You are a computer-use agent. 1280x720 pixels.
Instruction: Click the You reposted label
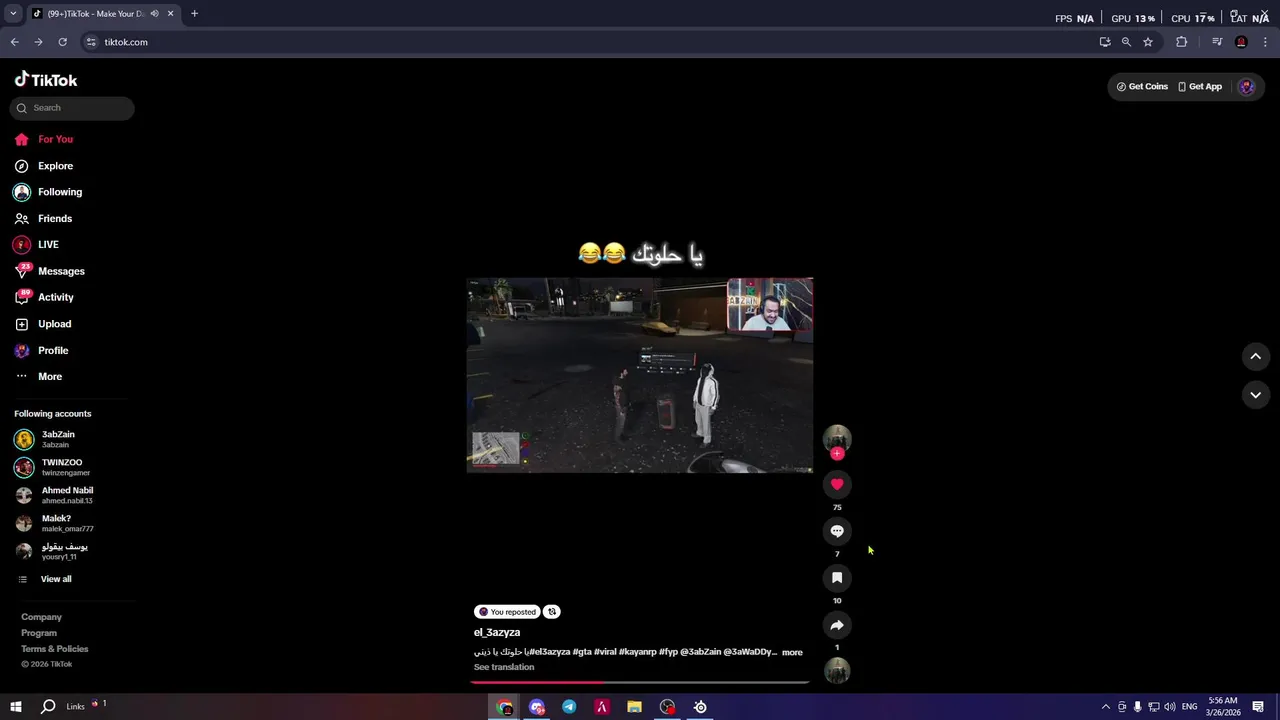(508, 612)
